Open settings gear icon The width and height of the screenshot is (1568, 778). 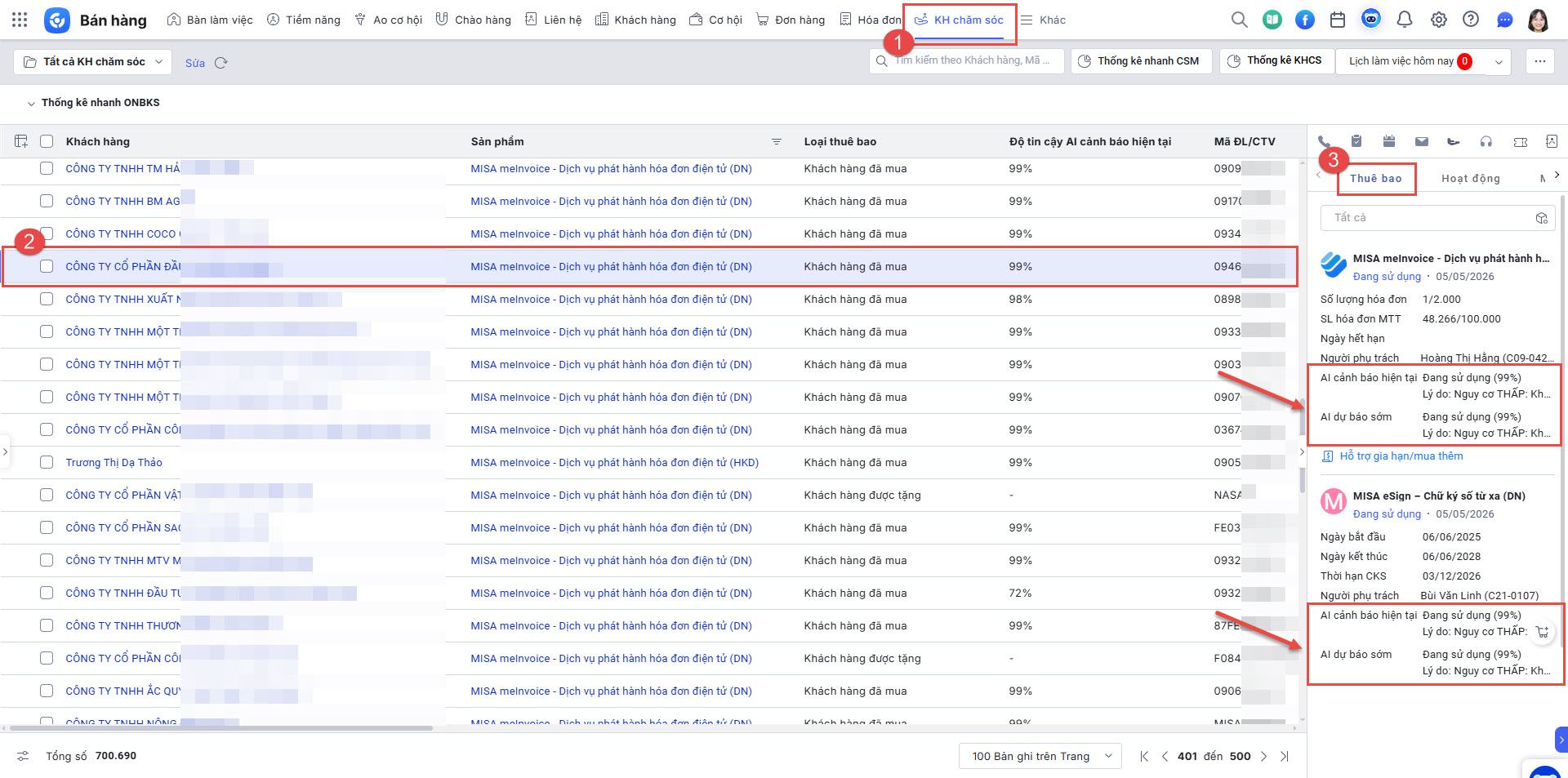point(1438,20)
